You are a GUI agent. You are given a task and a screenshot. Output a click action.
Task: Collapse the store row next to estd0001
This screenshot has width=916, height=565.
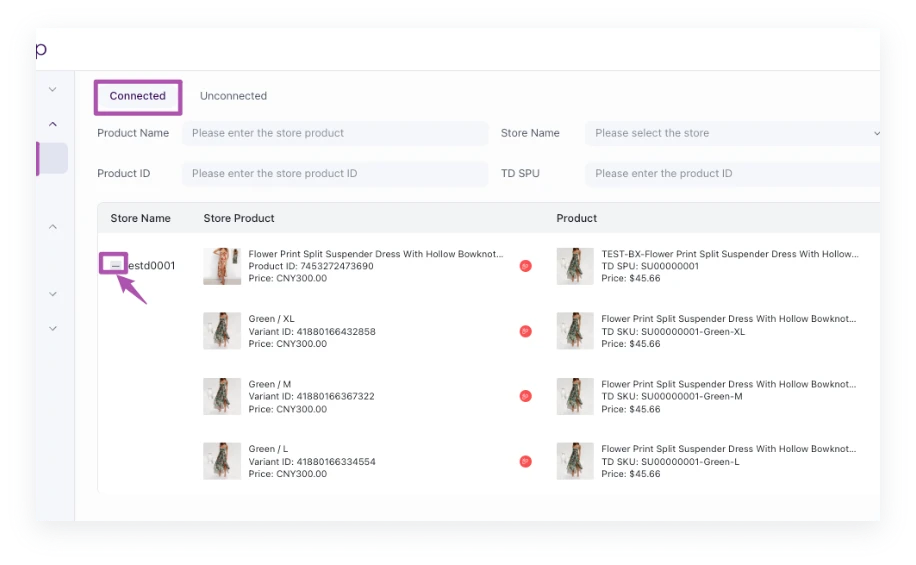(x=115, y=263)
